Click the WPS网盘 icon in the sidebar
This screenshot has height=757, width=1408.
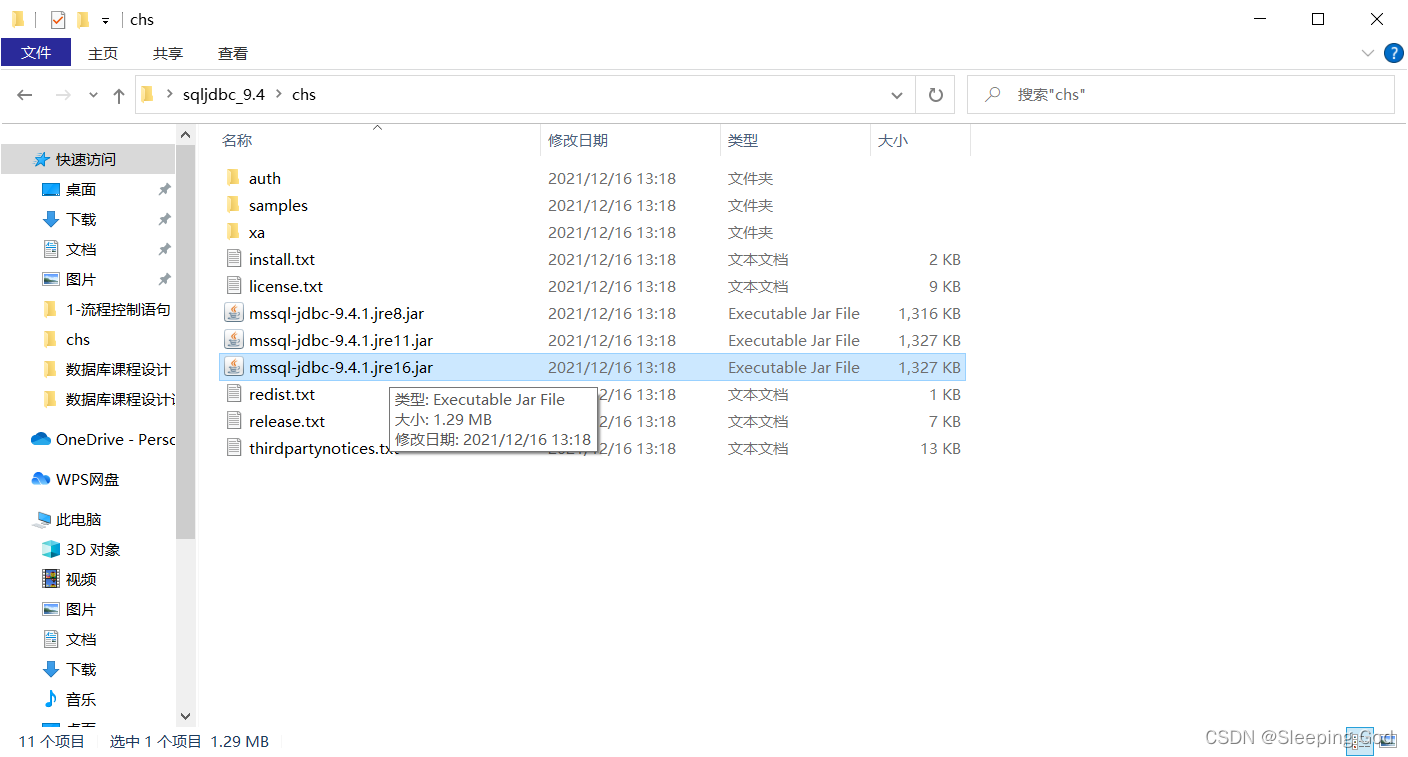[40, 479]
